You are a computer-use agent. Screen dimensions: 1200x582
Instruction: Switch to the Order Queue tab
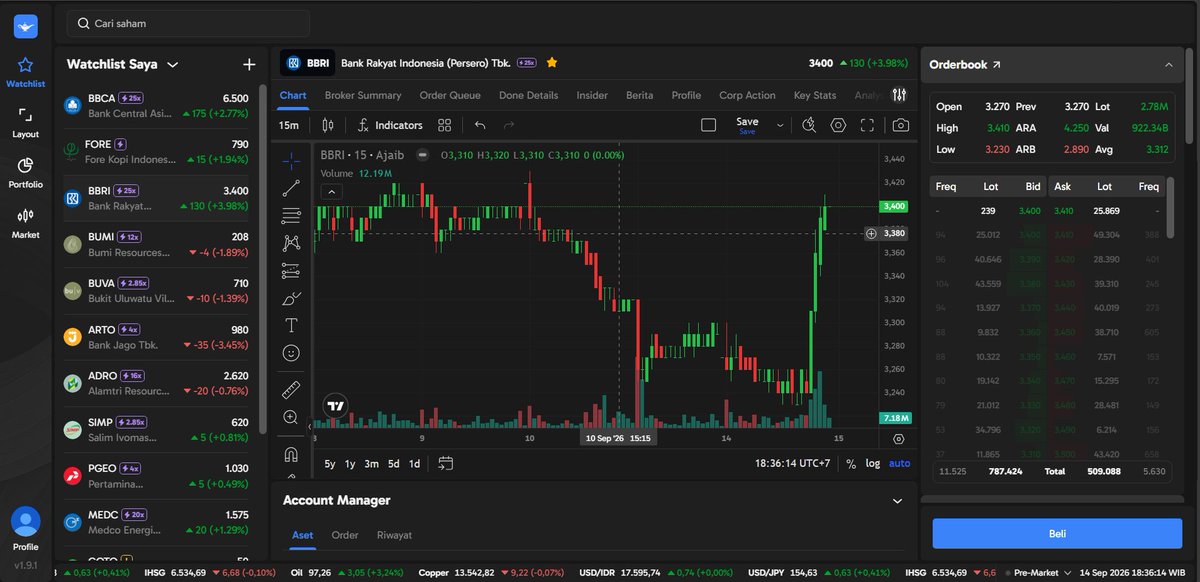tap(450, 95)
